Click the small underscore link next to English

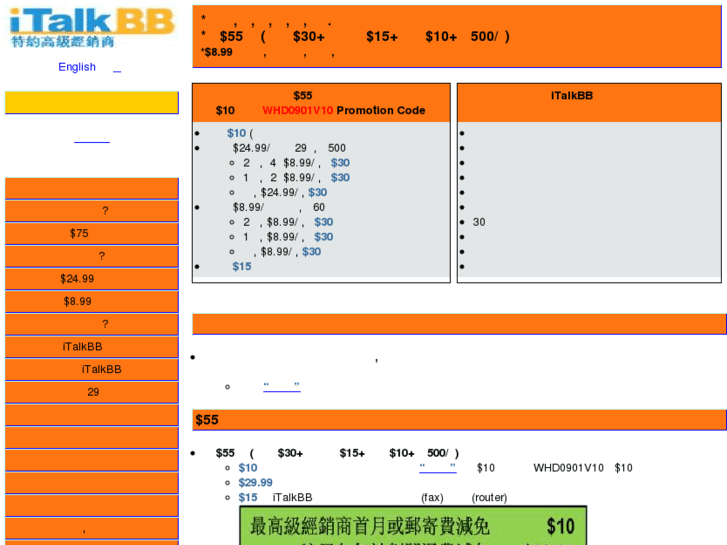coord(117,69)
